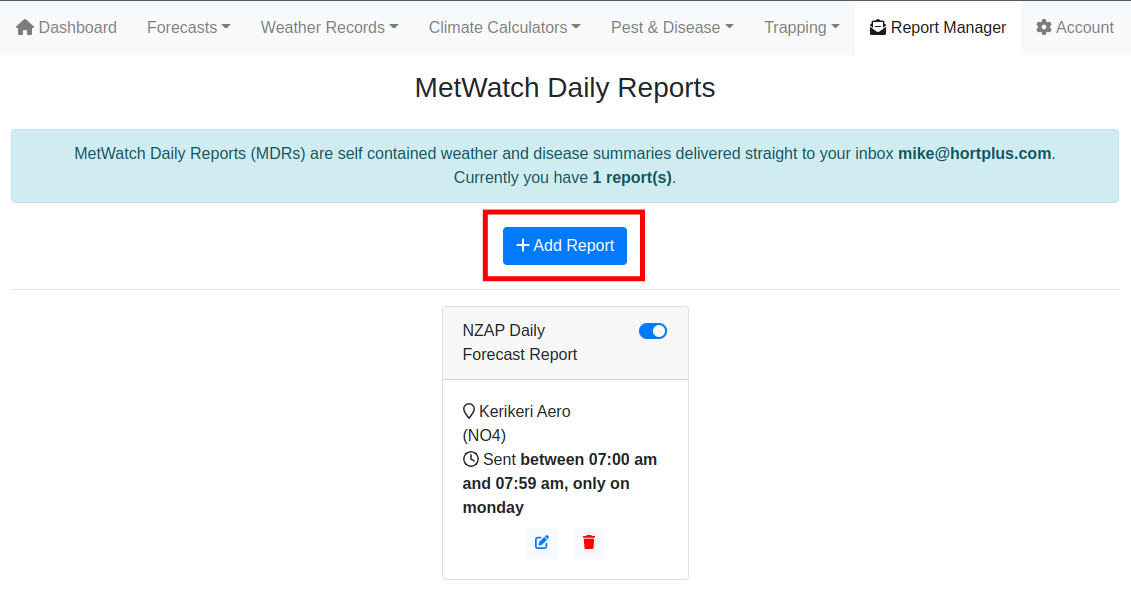Click the location pin icon by Kerikeri Aero

[469, 411]
